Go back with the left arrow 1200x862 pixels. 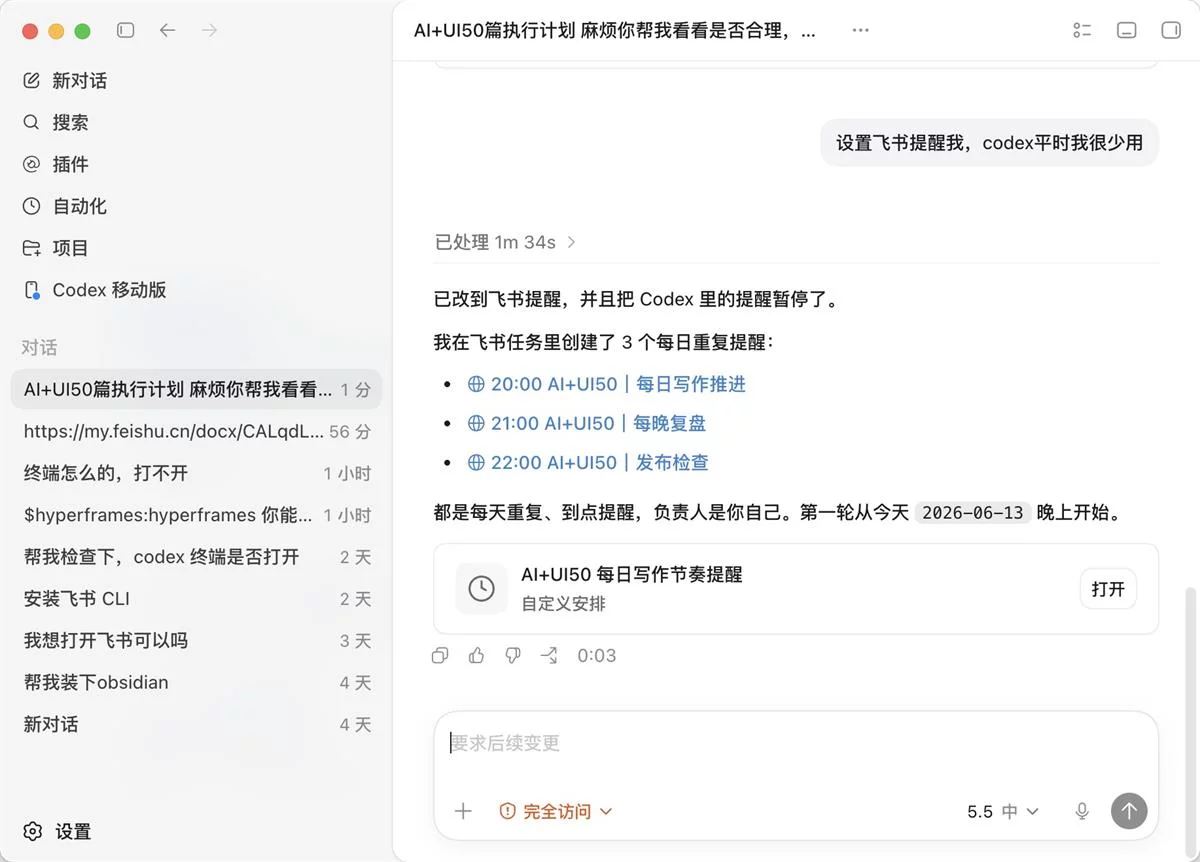point(167,31)
